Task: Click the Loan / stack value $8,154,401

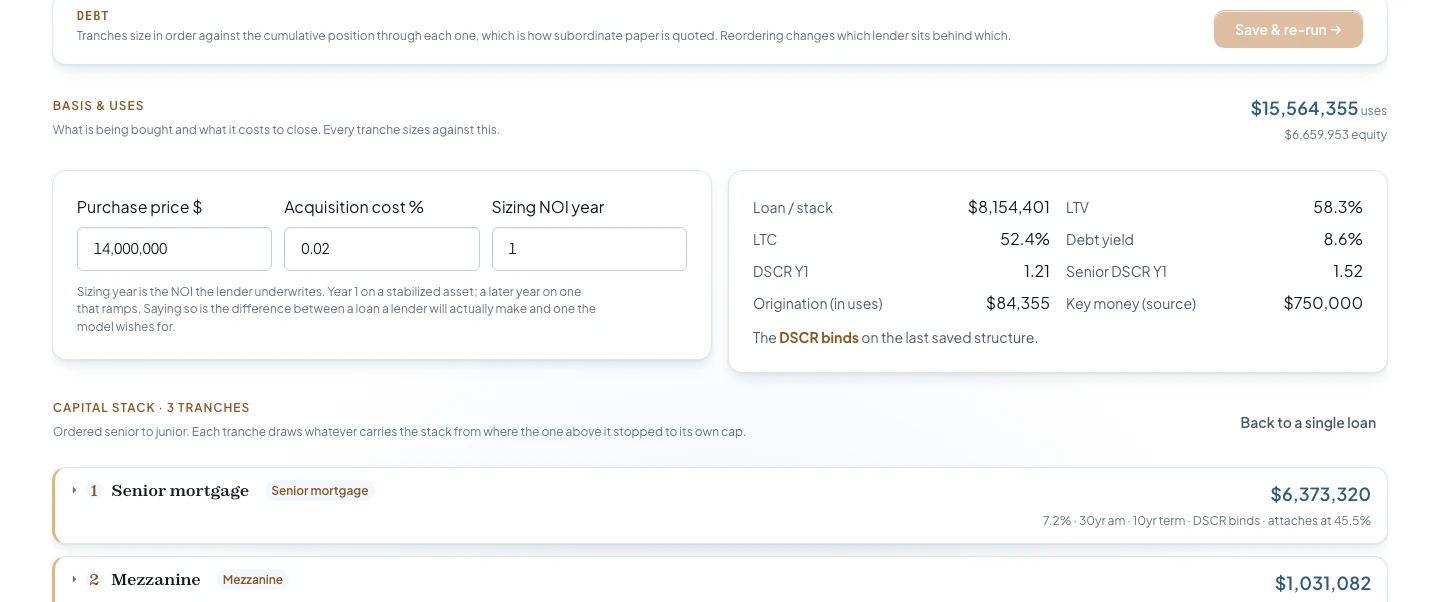Action: [x=1008, y=207]
